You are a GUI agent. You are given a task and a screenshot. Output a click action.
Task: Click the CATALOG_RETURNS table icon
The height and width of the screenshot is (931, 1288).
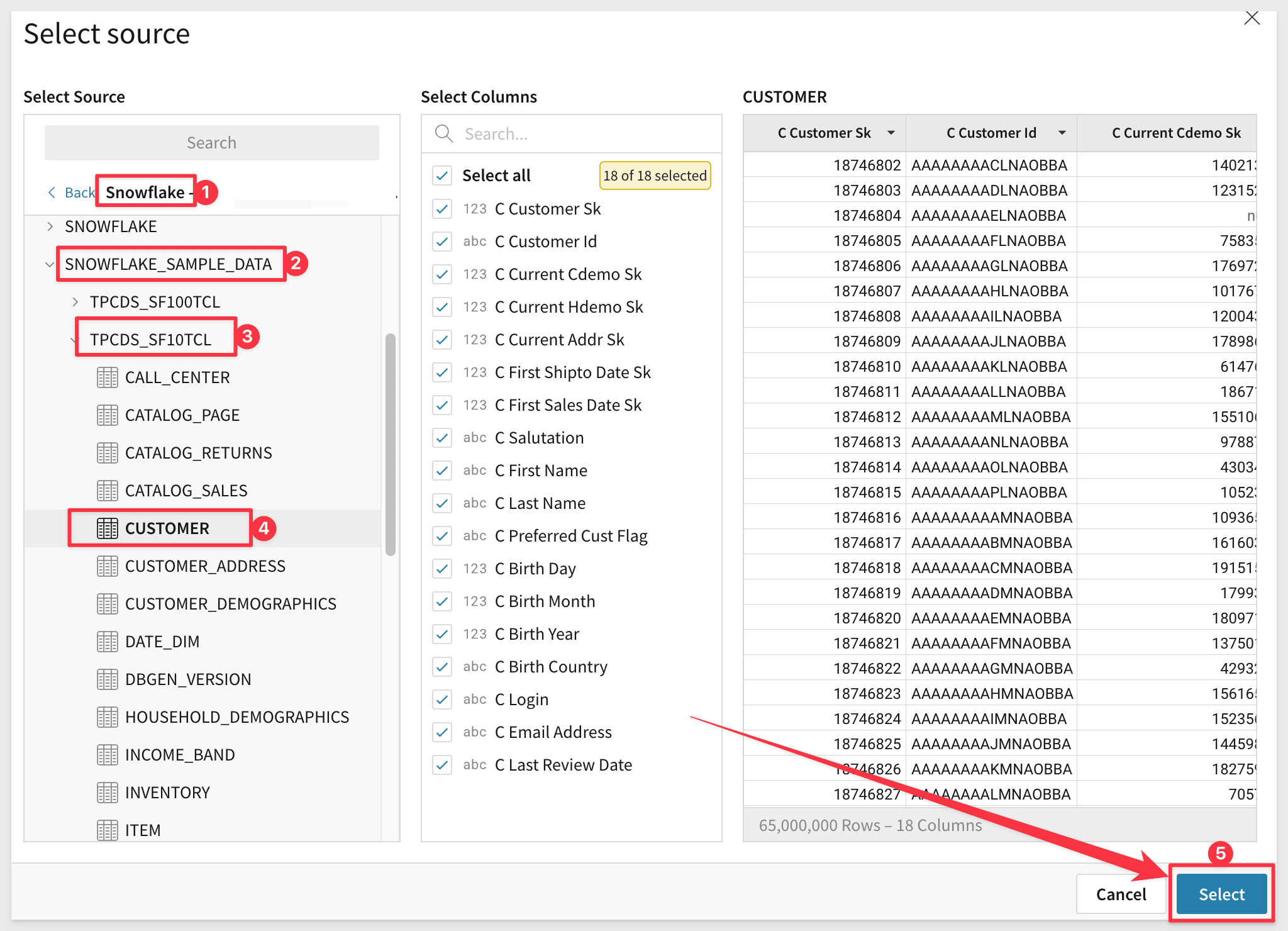107,453
